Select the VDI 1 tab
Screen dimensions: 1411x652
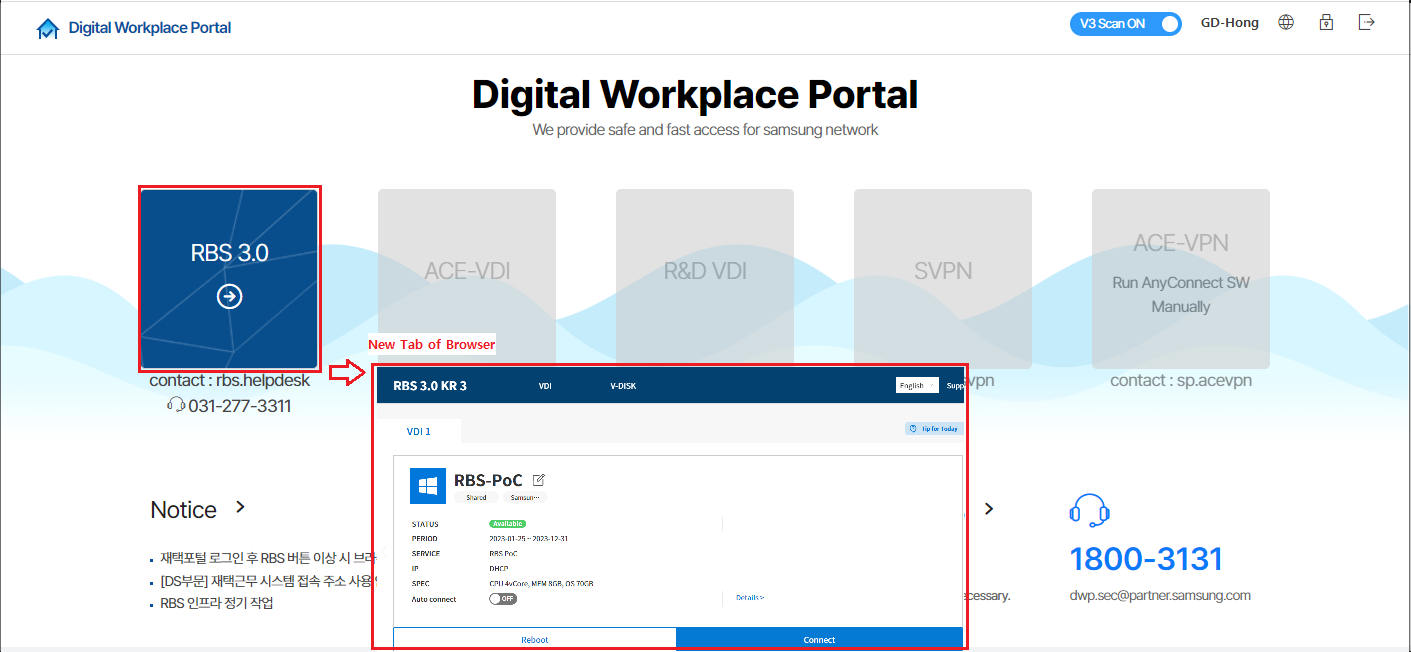pyautogui.click(x=419, y=431)
